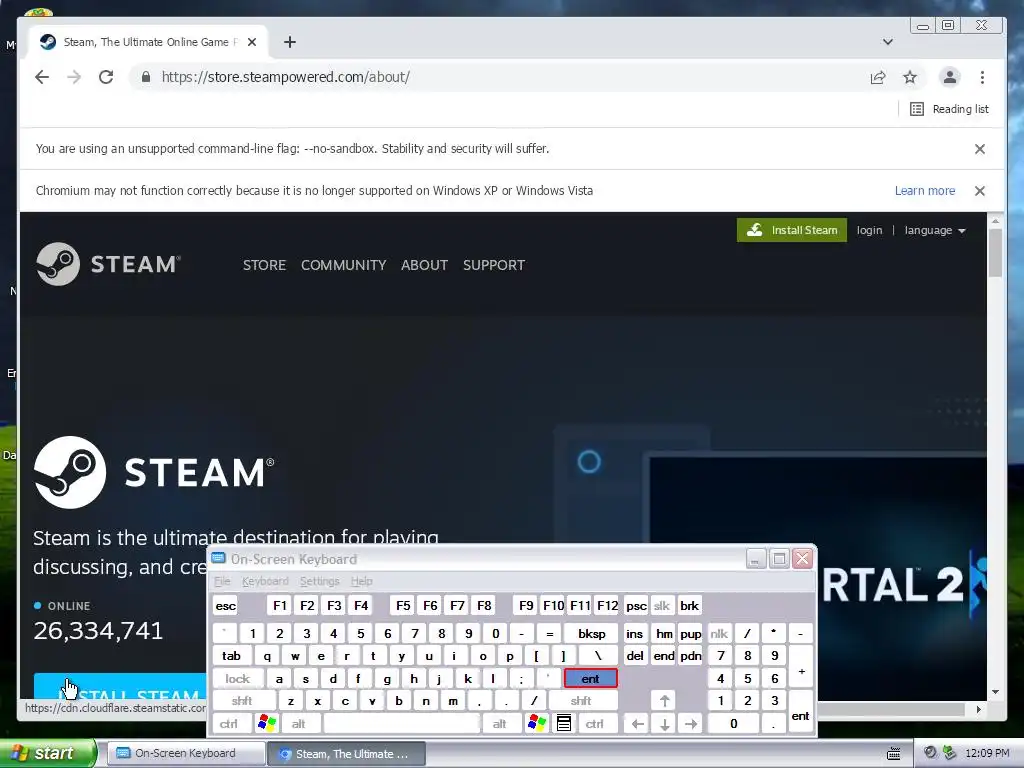Image resolution: width=1024 pixels, height=768 pixels.
Task: Click the down arrow key
Action: [x=664, y=724]
